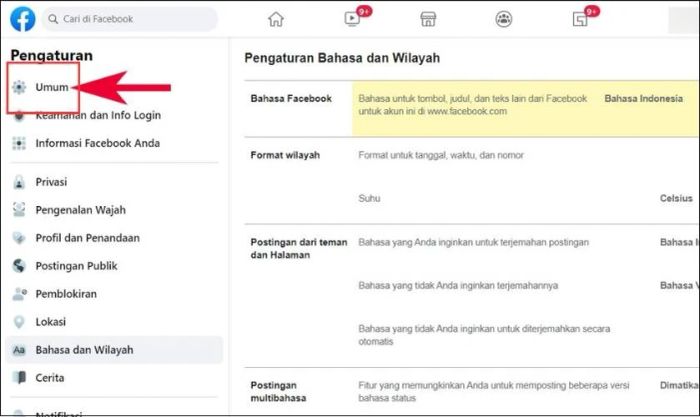Edit the Bahasa Facebook language row
Screen dimensions: 700x417
point(470,105)
